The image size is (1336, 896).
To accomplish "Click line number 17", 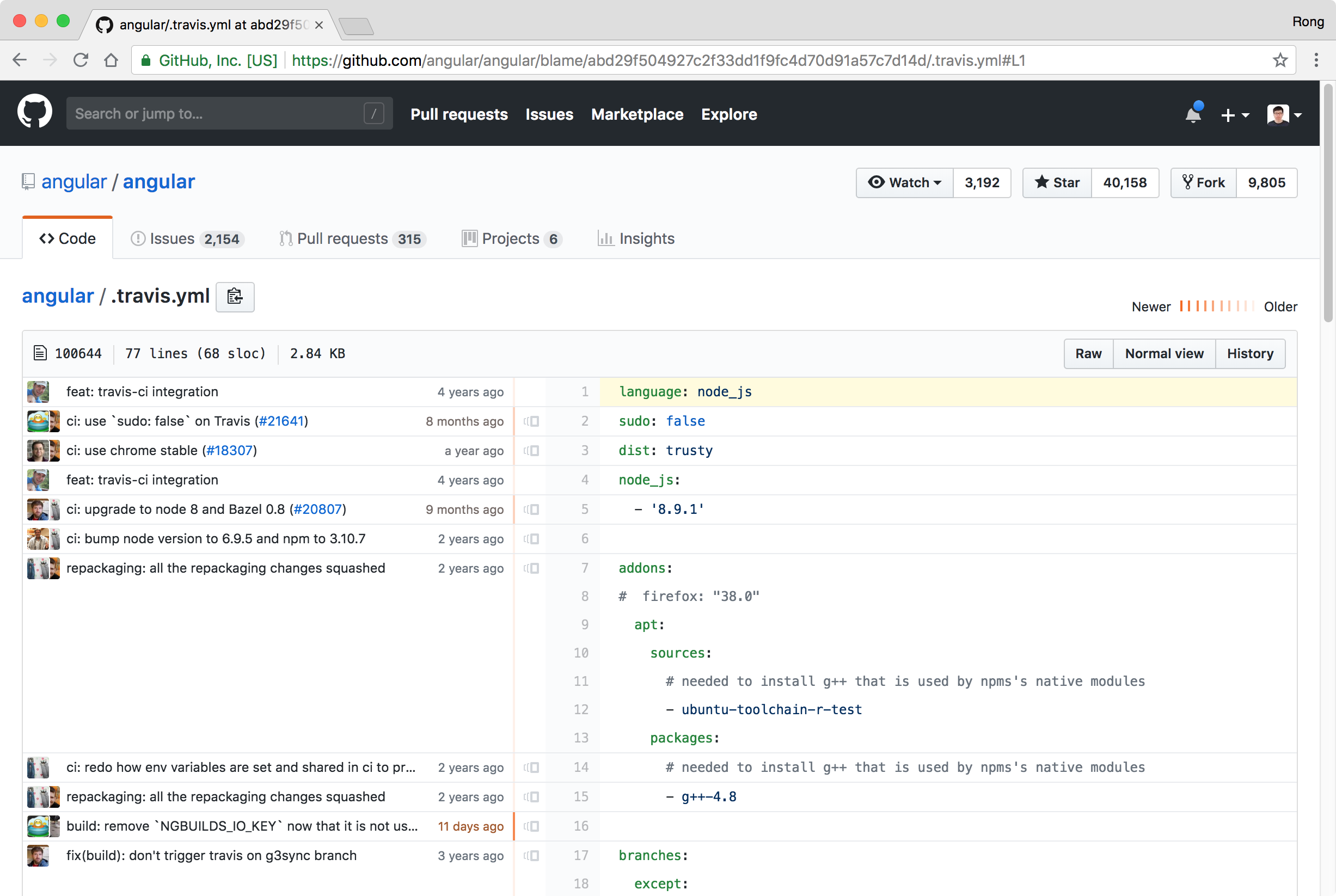I will [581, 856].
